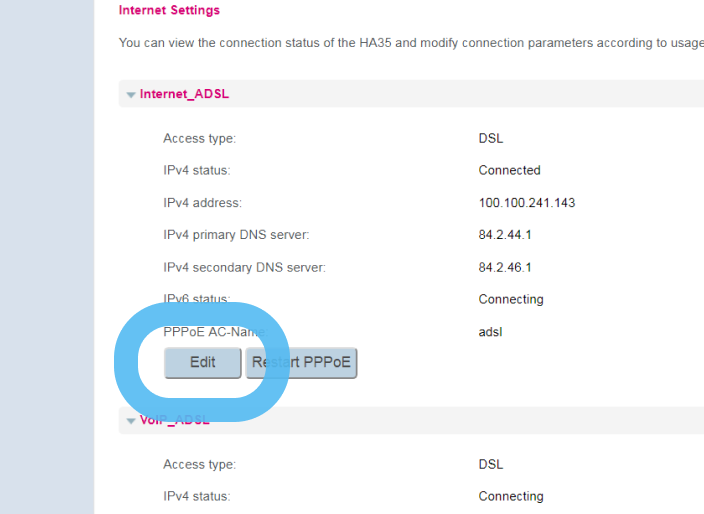This screenshot has width=704, height=514.
Task: Click the Access type label under VoIP_ADSL
Action: click(x=199, y=464)
